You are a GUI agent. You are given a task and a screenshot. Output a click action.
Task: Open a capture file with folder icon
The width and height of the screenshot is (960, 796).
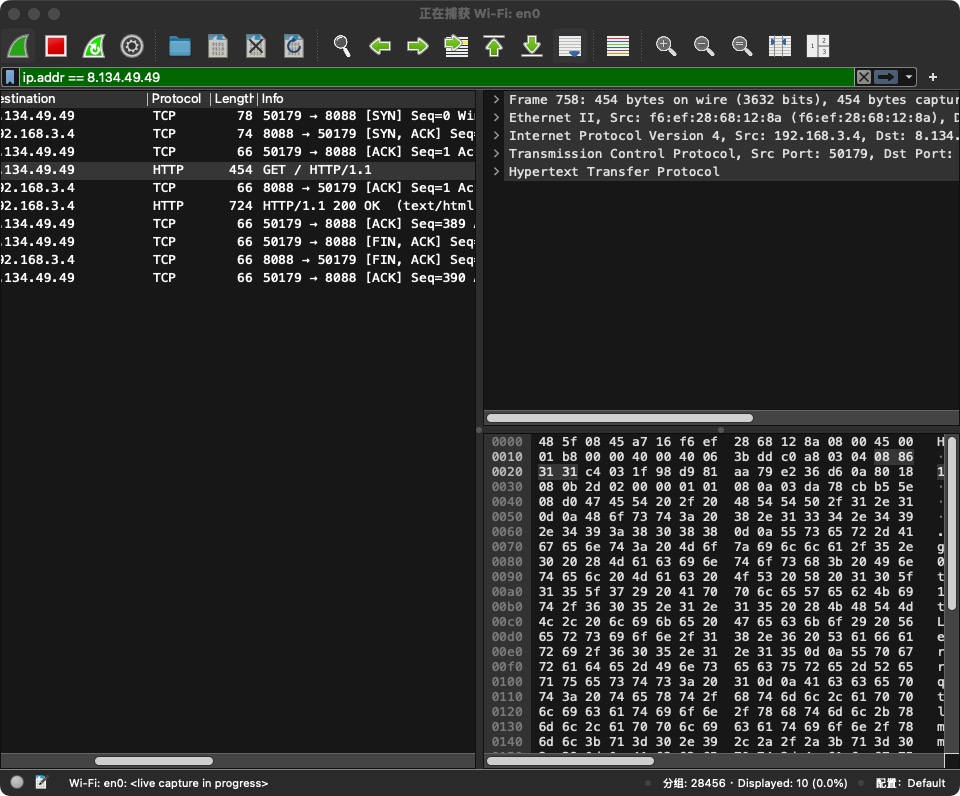coord(179,46)
